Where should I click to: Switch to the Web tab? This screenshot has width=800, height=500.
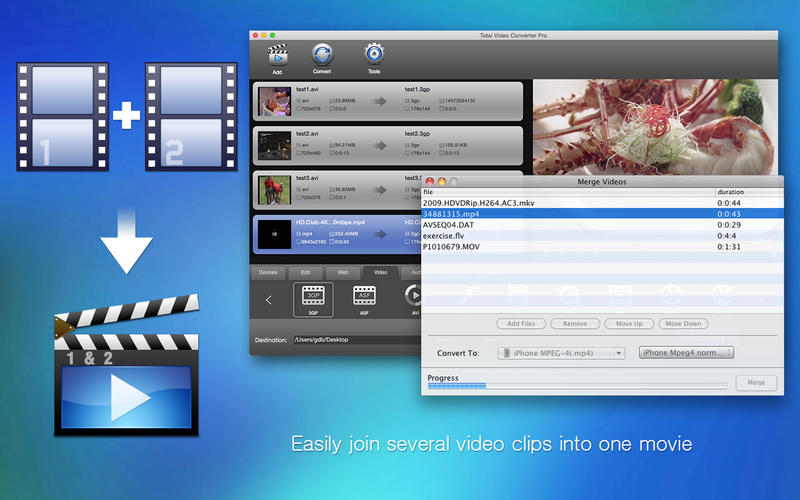343,272
